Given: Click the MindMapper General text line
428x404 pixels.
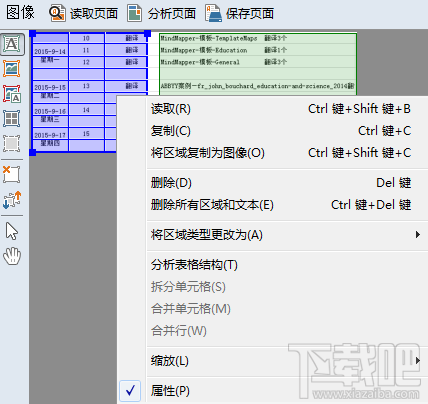Looking at the screenshot, I should tap(224, 62).
